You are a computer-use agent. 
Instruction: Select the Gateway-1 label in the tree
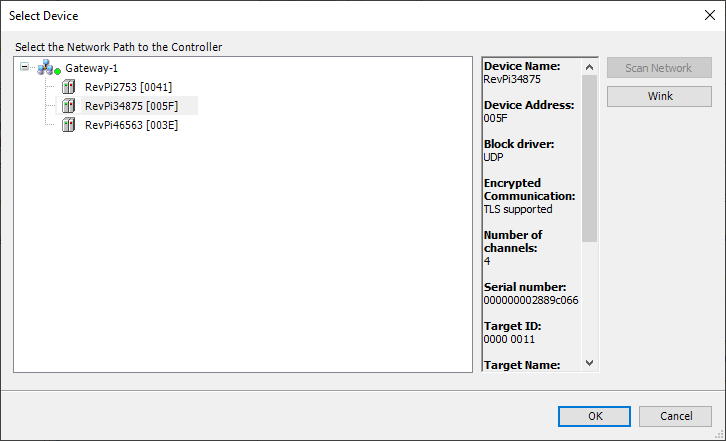[x=92, y=68]
